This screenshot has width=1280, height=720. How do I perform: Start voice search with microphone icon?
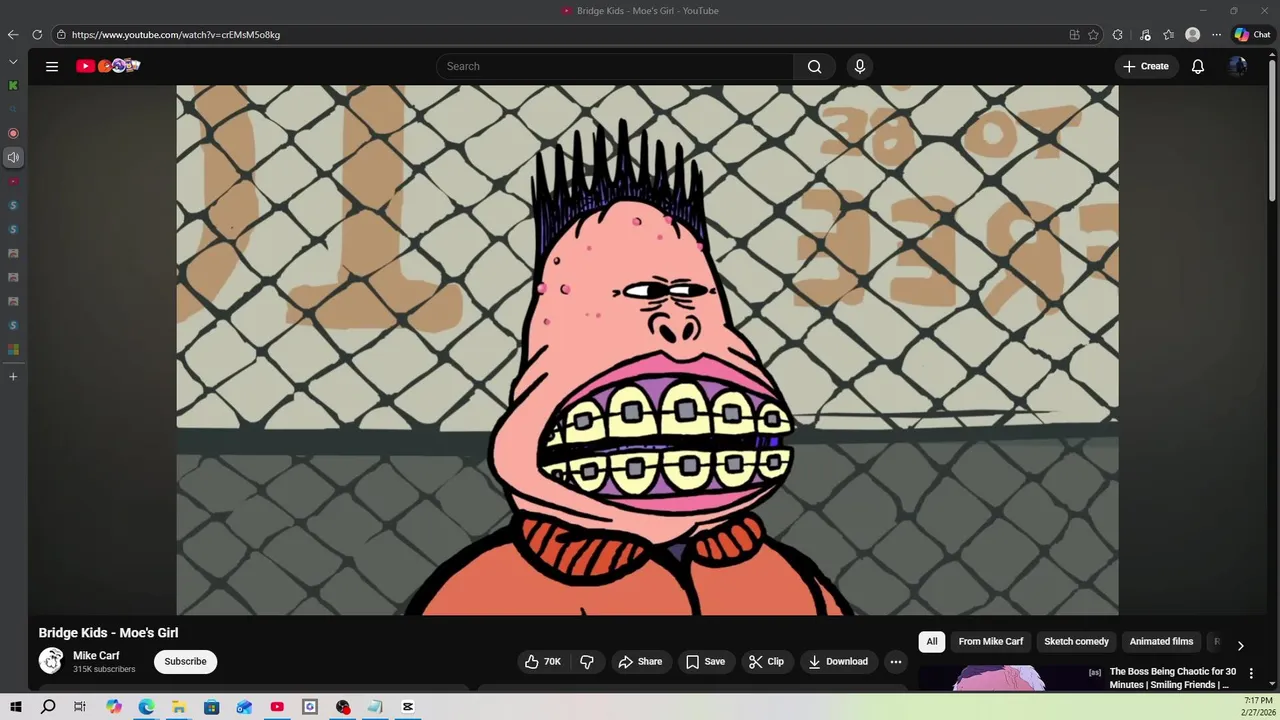[x=859, y=66]
